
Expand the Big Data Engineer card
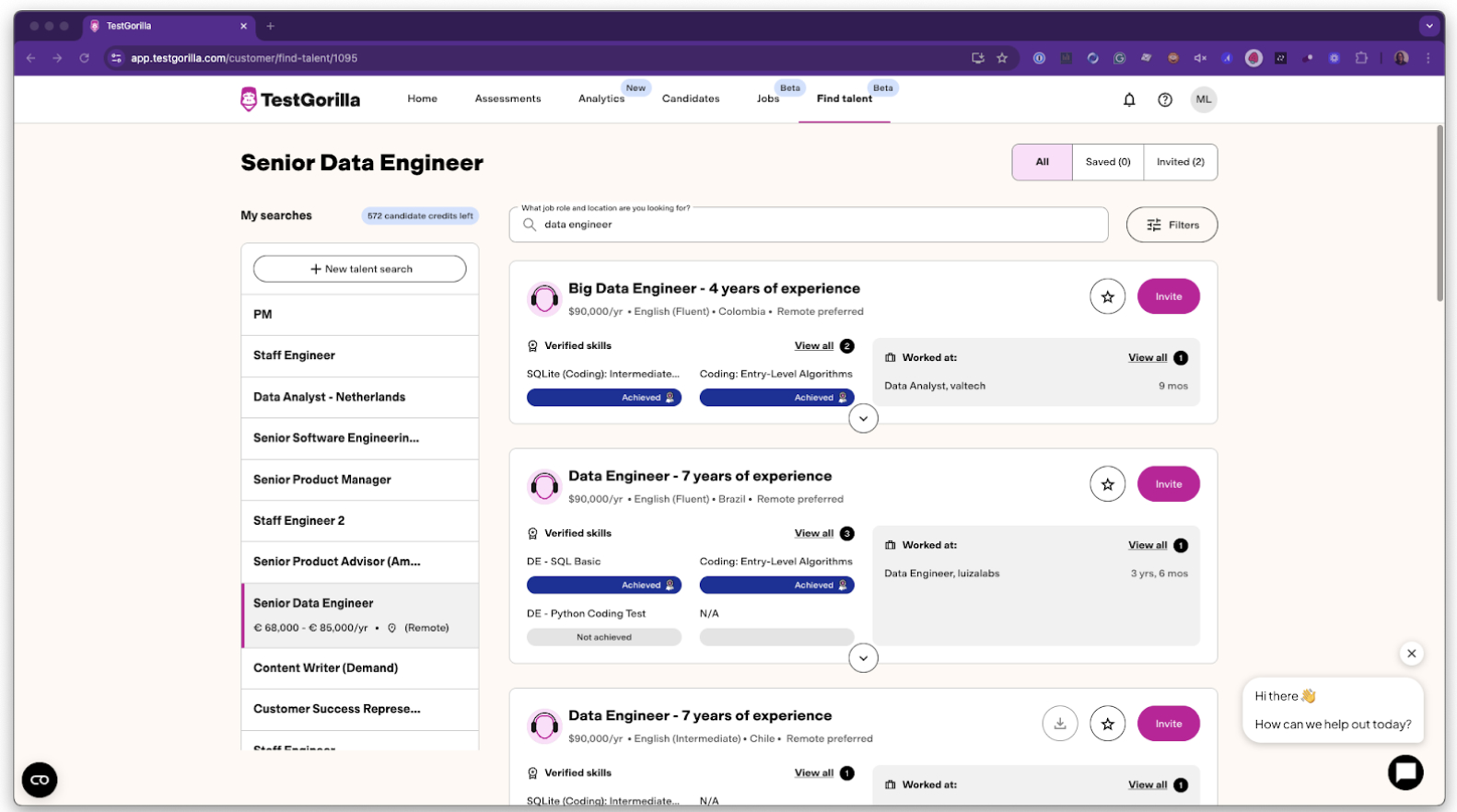pyautogui.click(x=863, y=419)
